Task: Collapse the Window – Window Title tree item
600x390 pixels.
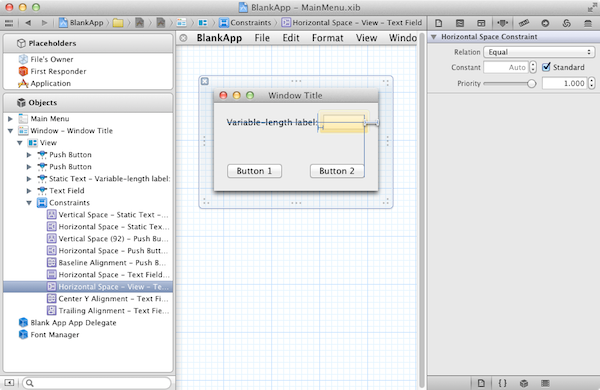Action: pos(10,131)
